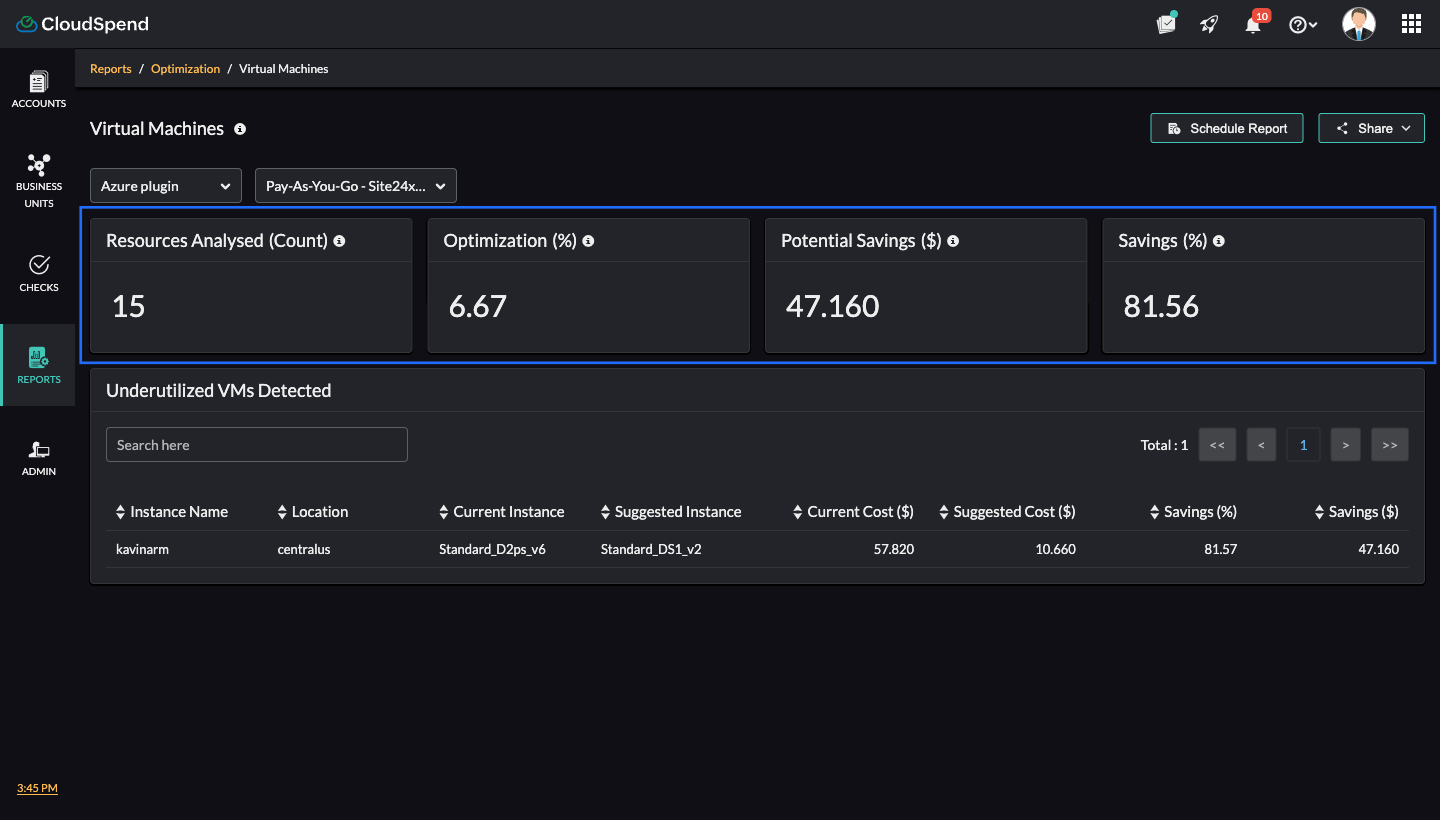This screenshot has height=820, width=1440.
Task: Go to the last page with >> control
Action: point(1389,444)
